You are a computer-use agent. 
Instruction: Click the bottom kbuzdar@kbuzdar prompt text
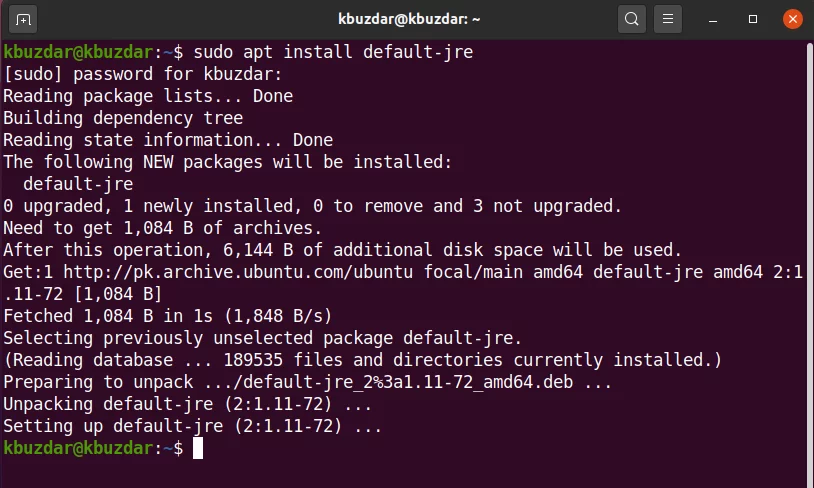(x=78, y=448)
